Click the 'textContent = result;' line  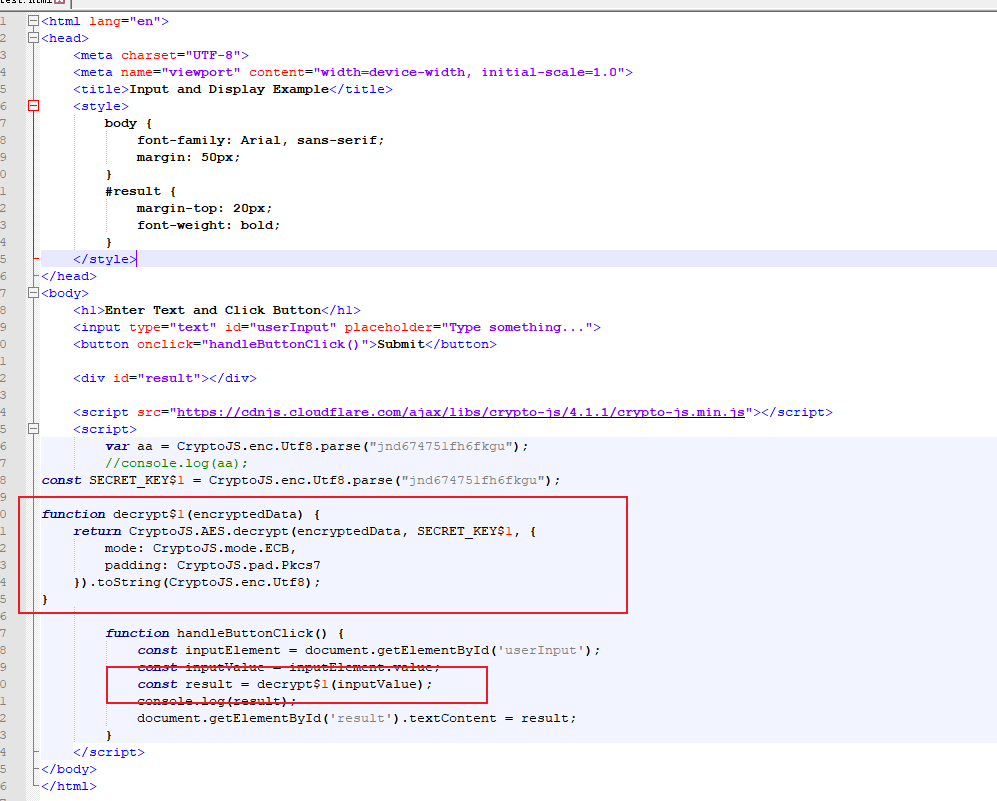357,718
